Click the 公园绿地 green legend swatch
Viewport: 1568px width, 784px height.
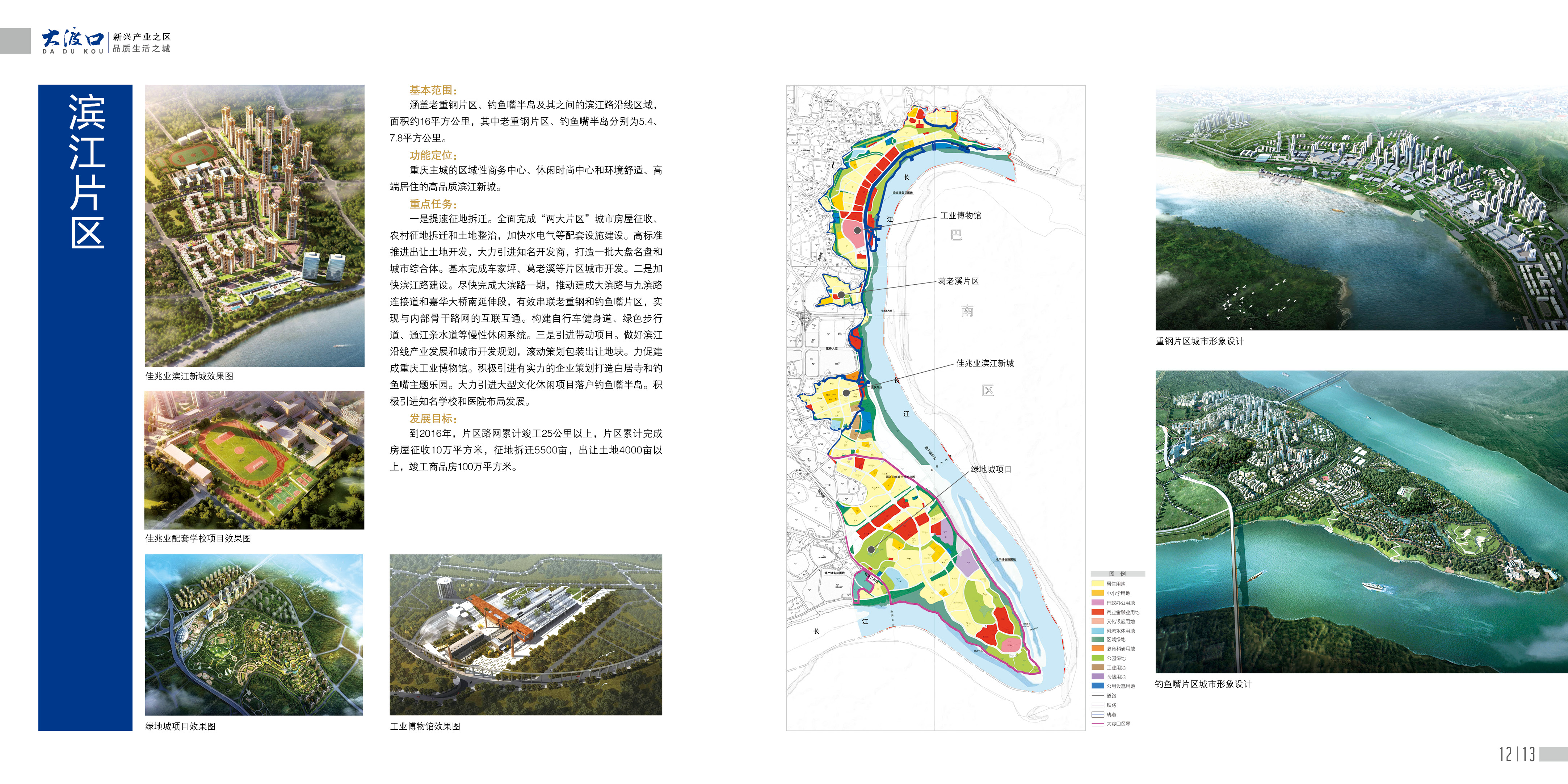[1097, 658]
